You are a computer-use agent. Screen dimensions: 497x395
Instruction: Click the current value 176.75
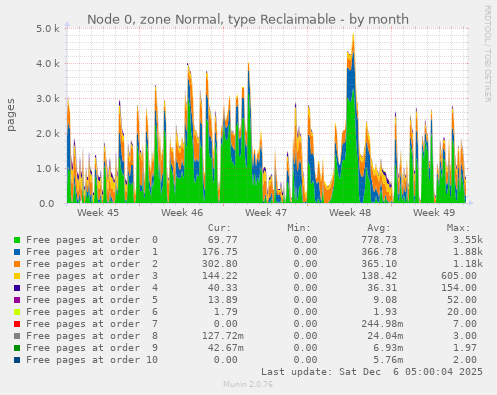pos(220,252)
